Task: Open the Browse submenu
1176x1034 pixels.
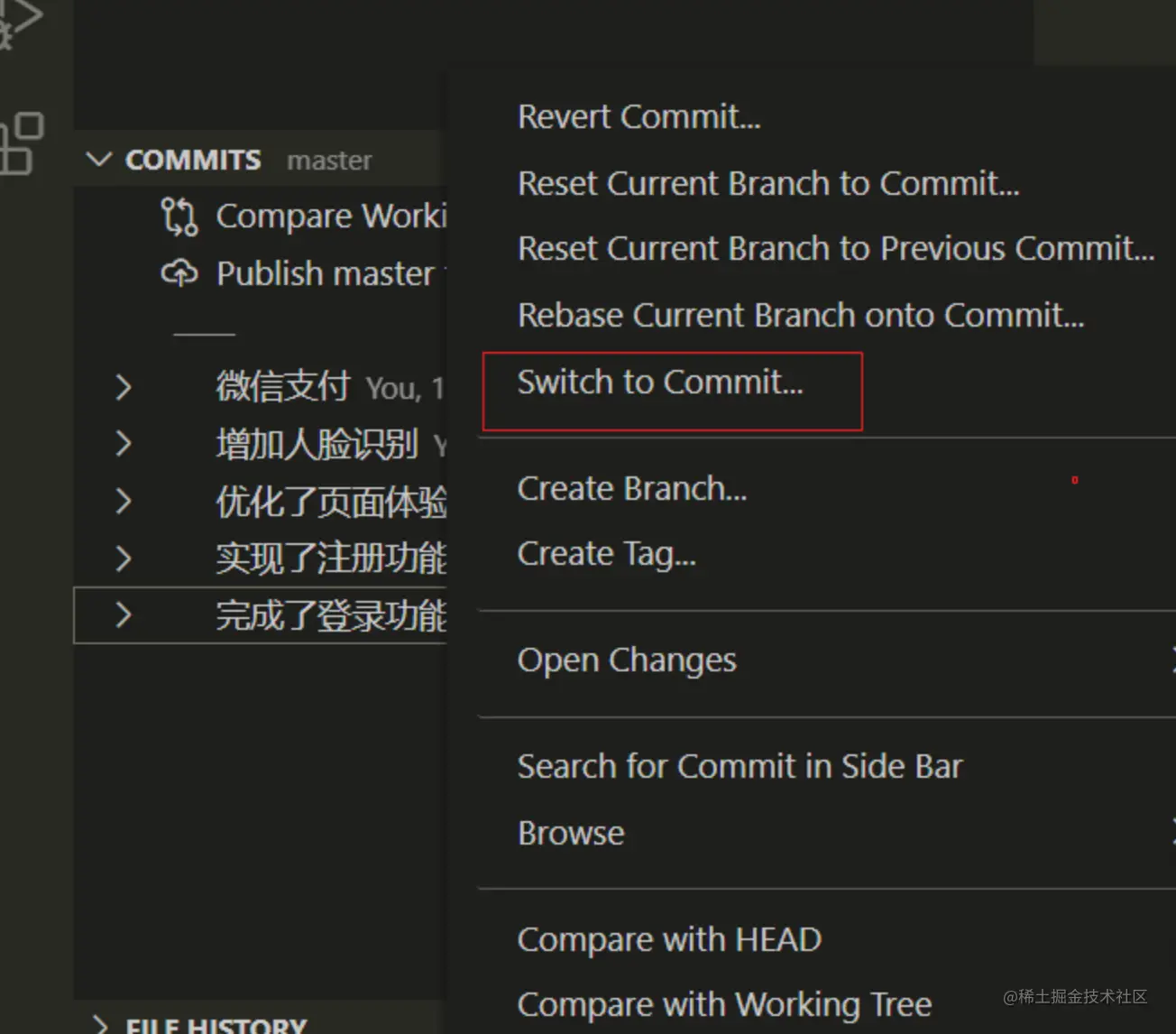Action: pyautogui.click(x=571, y=834)
